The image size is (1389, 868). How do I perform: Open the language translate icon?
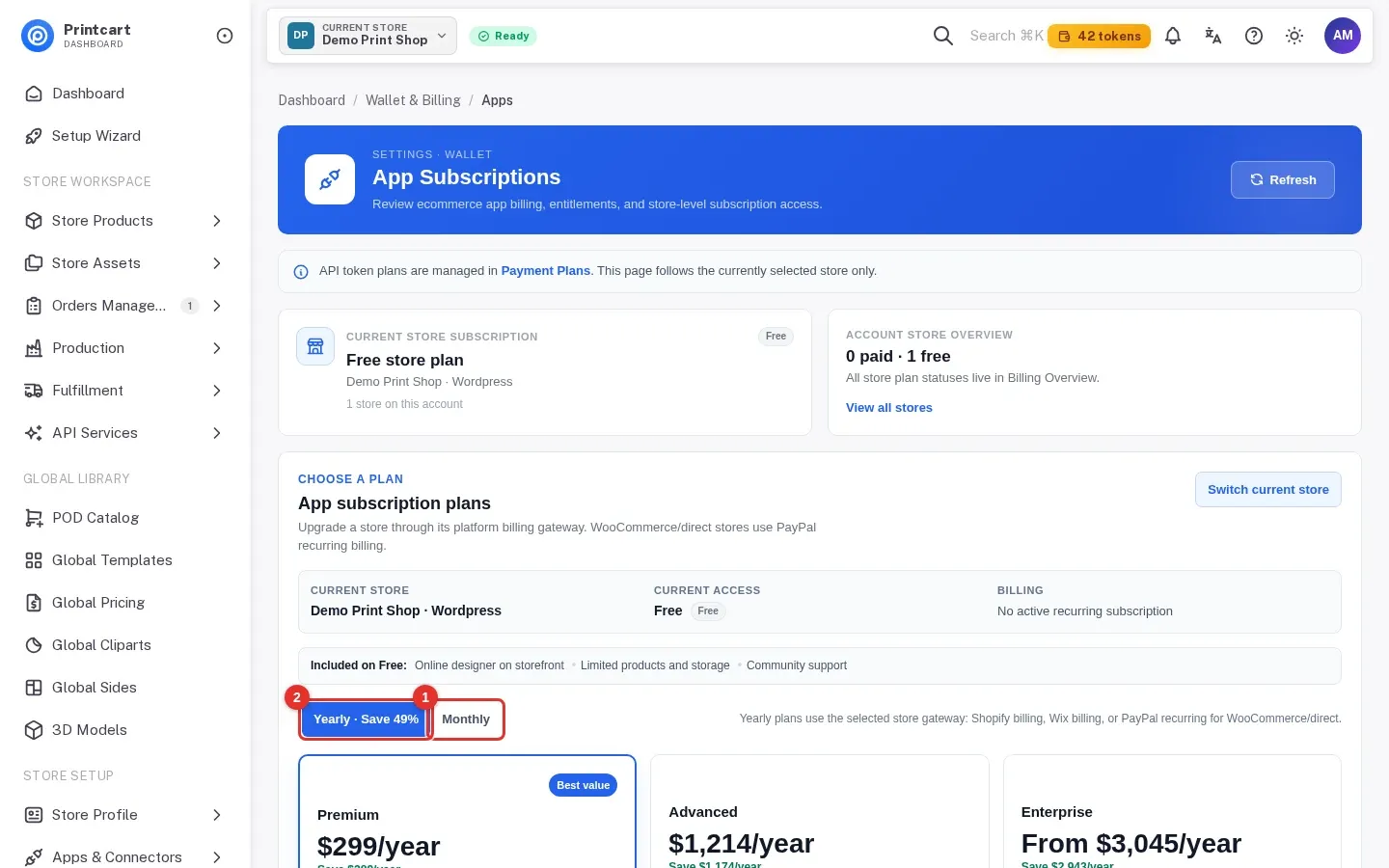(1213, 36)
